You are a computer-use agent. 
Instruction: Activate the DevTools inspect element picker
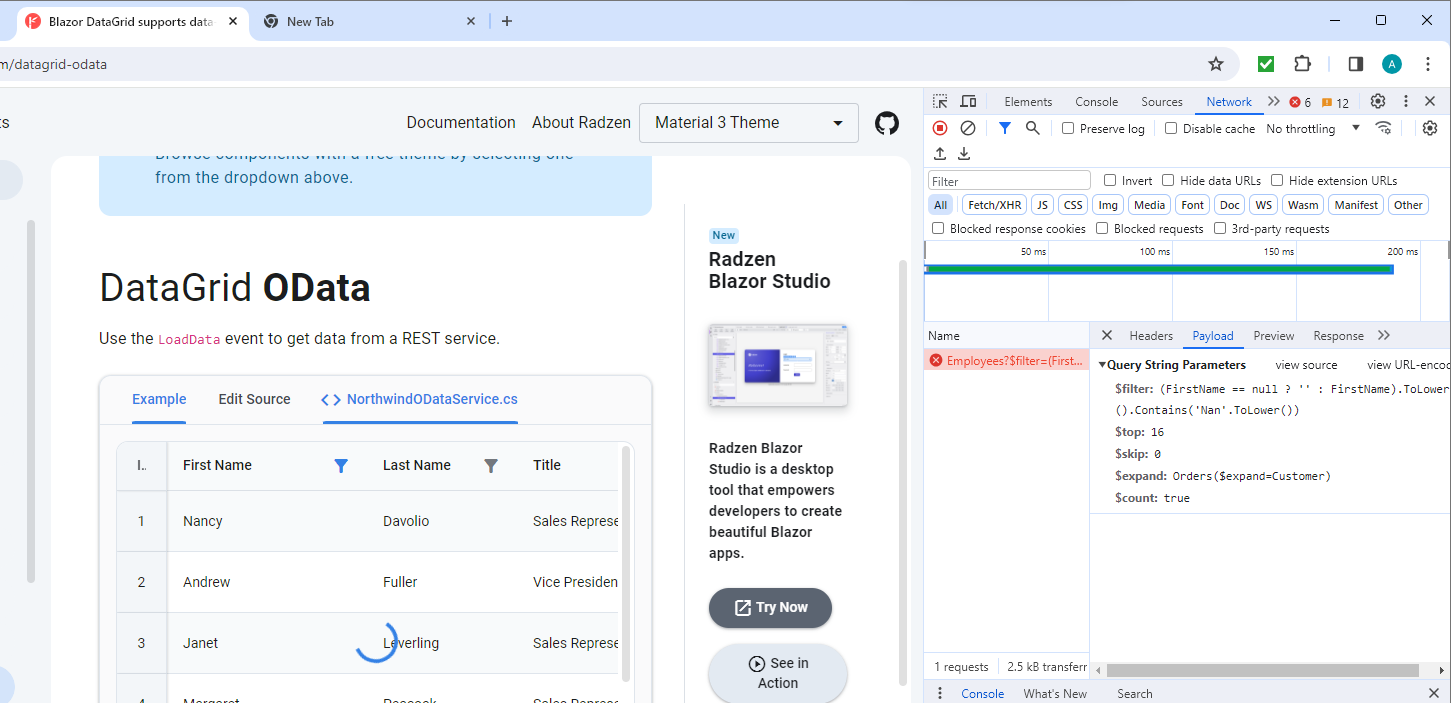click(x=940, y=101)
